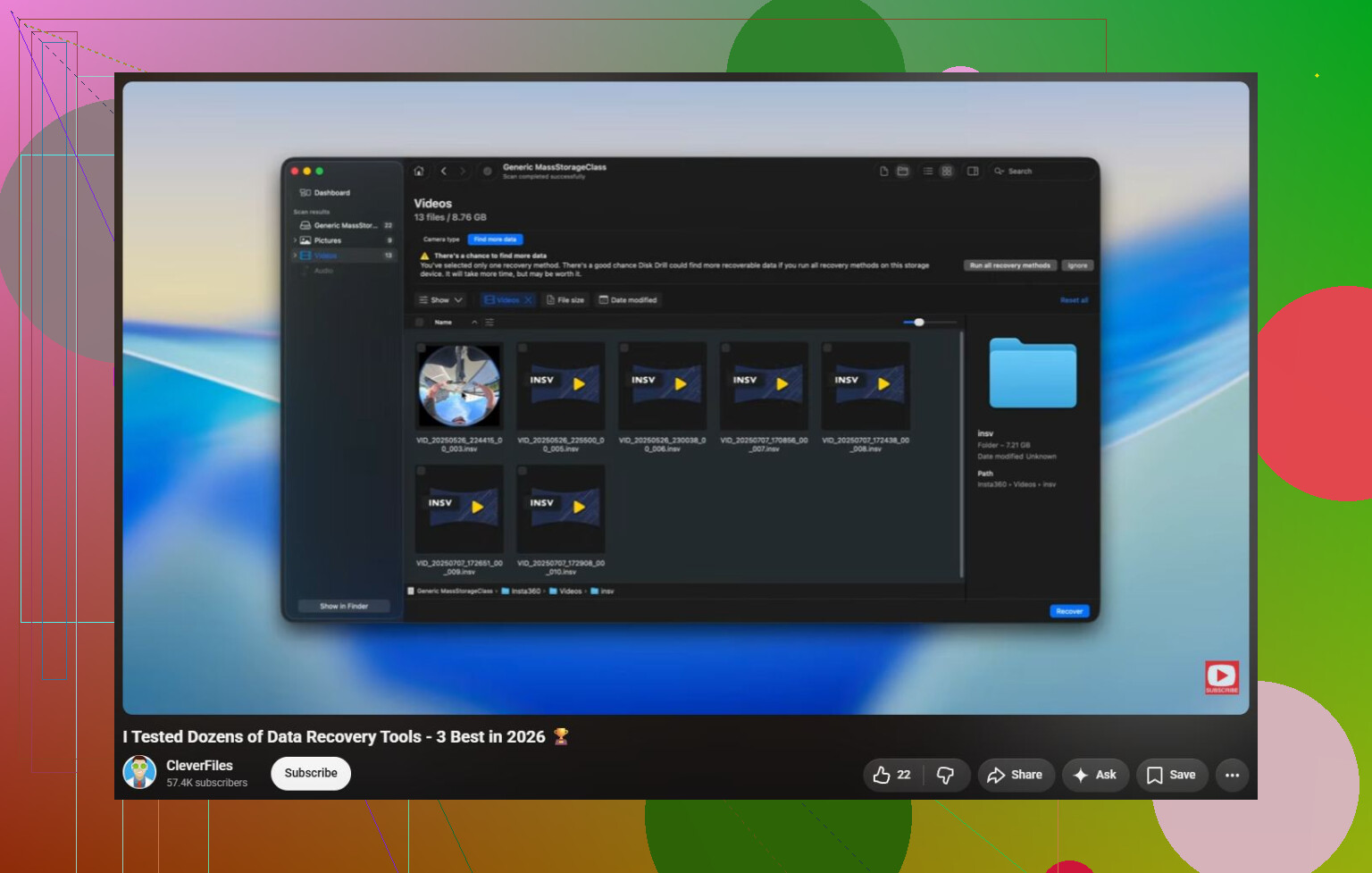
Task: Go to Disk Drill home screen
Action: coord(419,171)
